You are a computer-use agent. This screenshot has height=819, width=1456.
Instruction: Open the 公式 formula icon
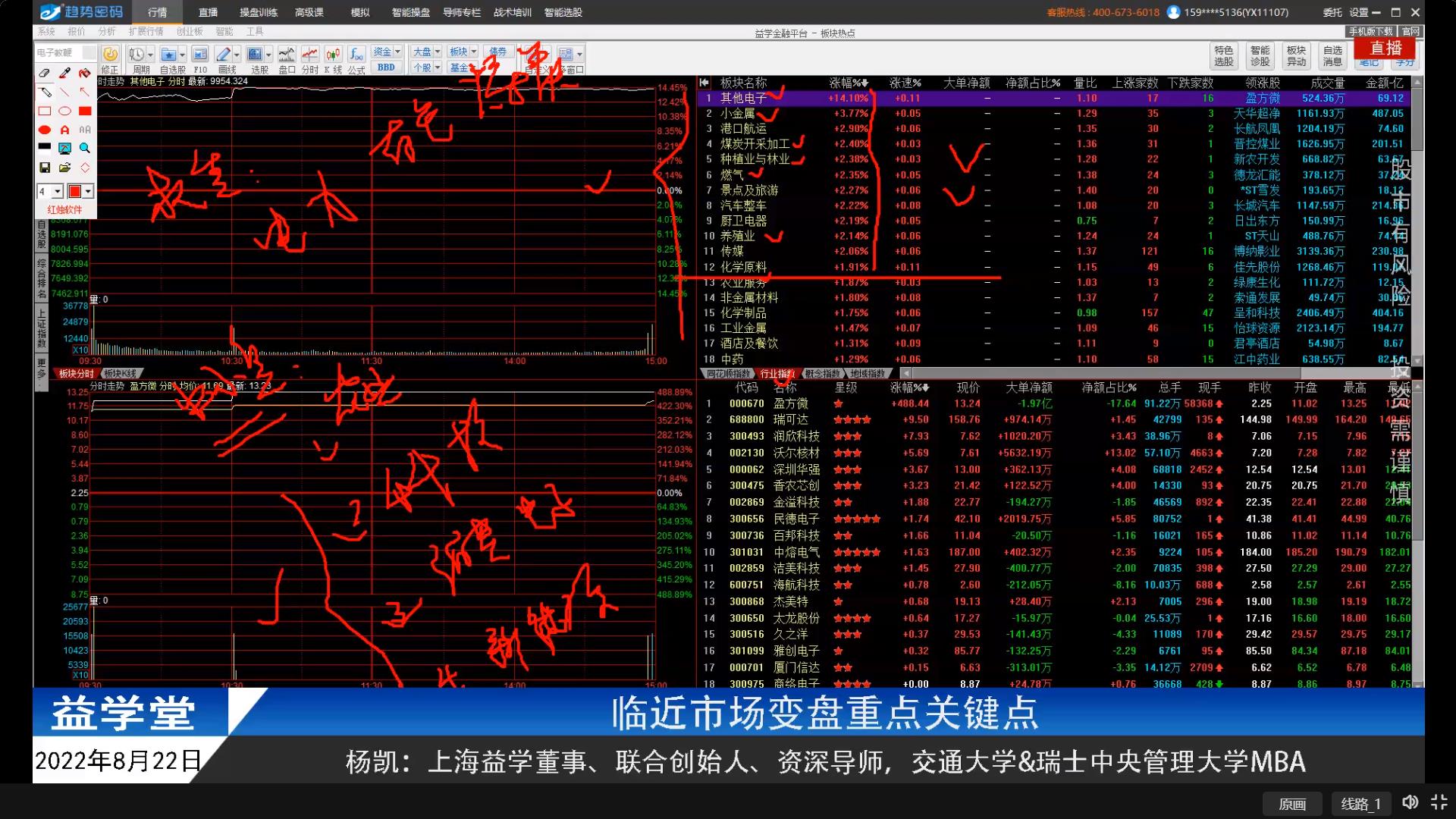[x=356, y=59]
